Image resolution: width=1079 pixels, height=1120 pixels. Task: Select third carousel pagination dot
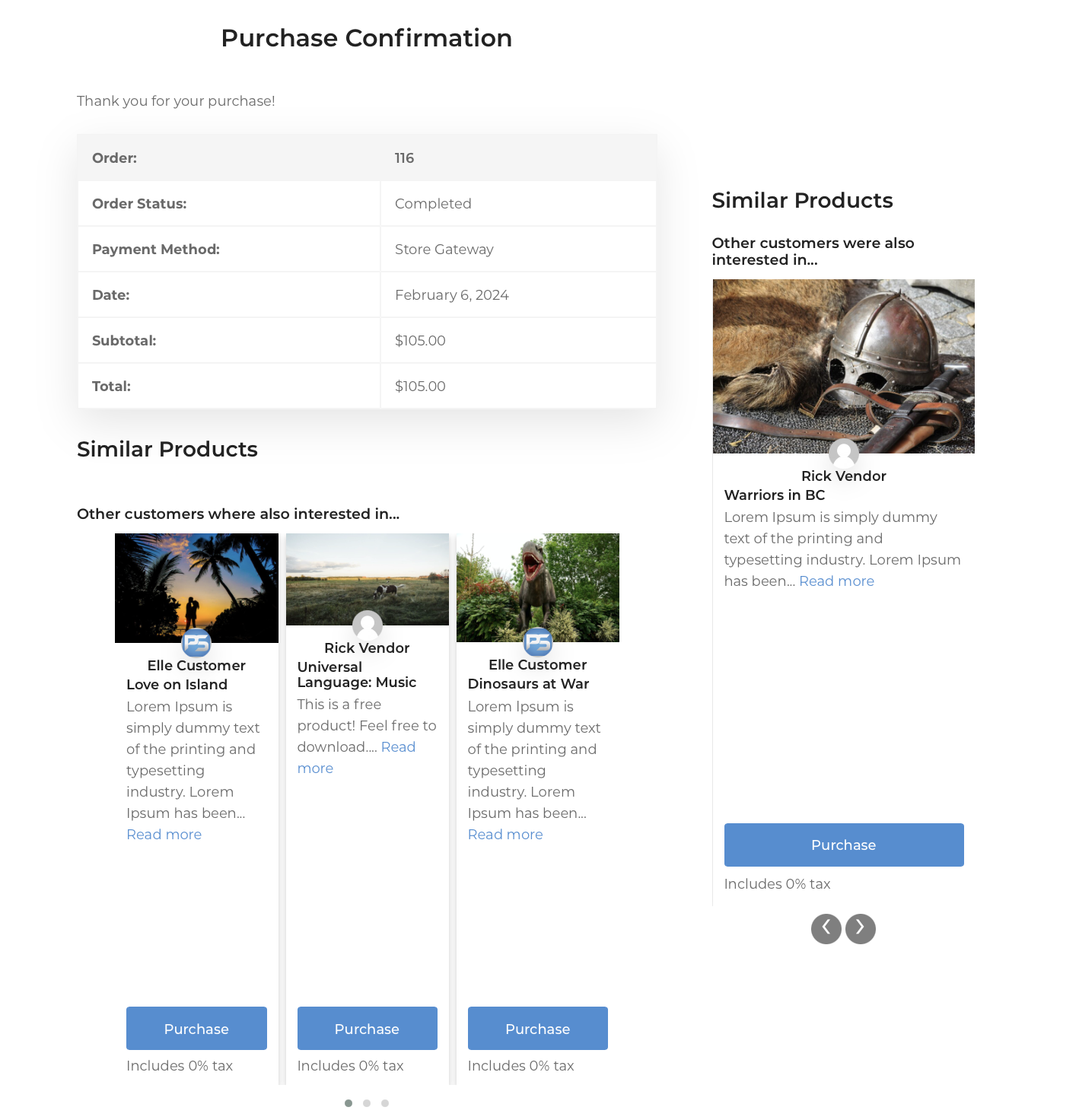[385, 1103]
